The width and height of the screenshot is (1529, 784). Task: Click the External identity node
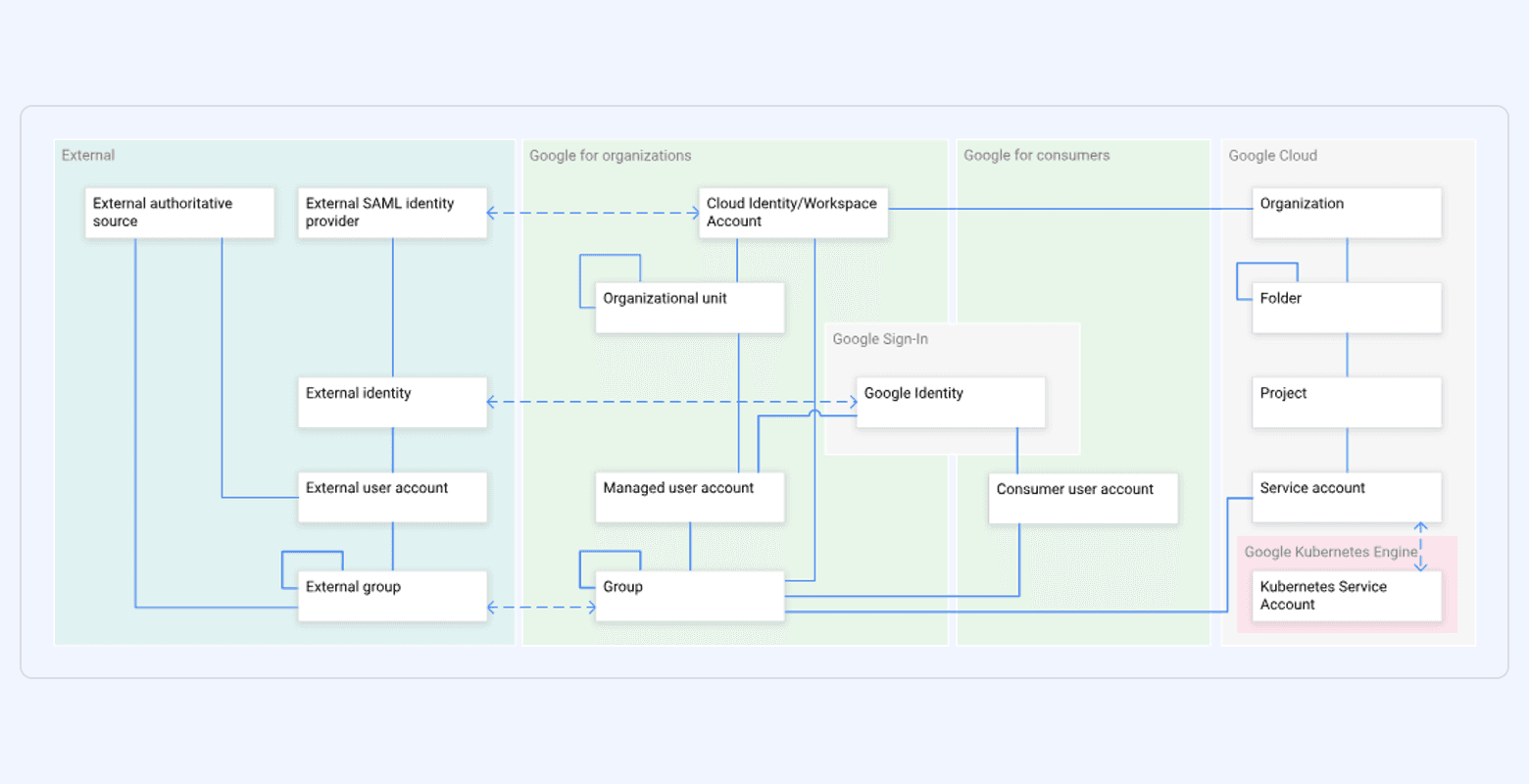[x=392, y=402]
